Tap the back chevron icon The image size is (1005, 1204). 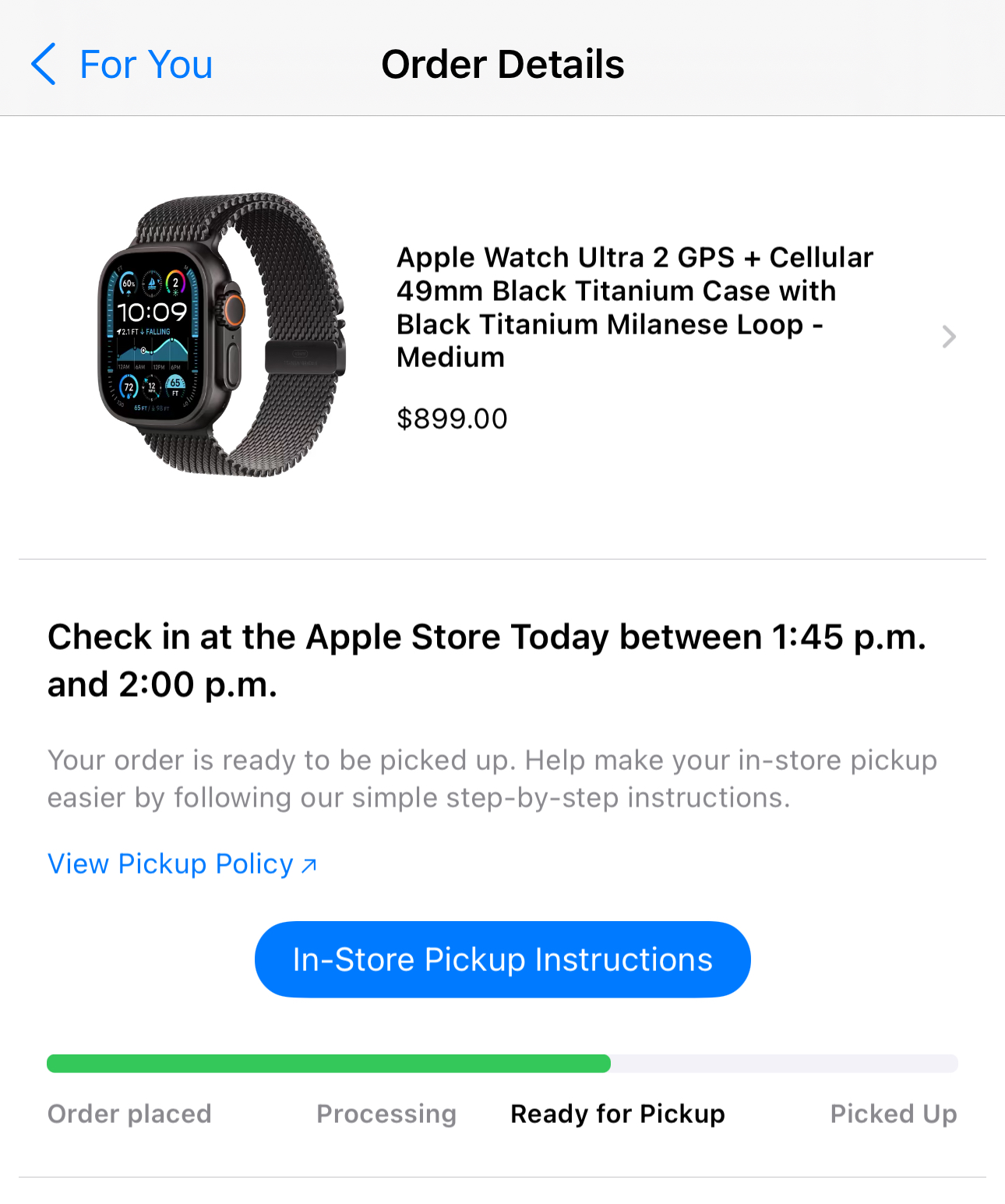[44, 64]
